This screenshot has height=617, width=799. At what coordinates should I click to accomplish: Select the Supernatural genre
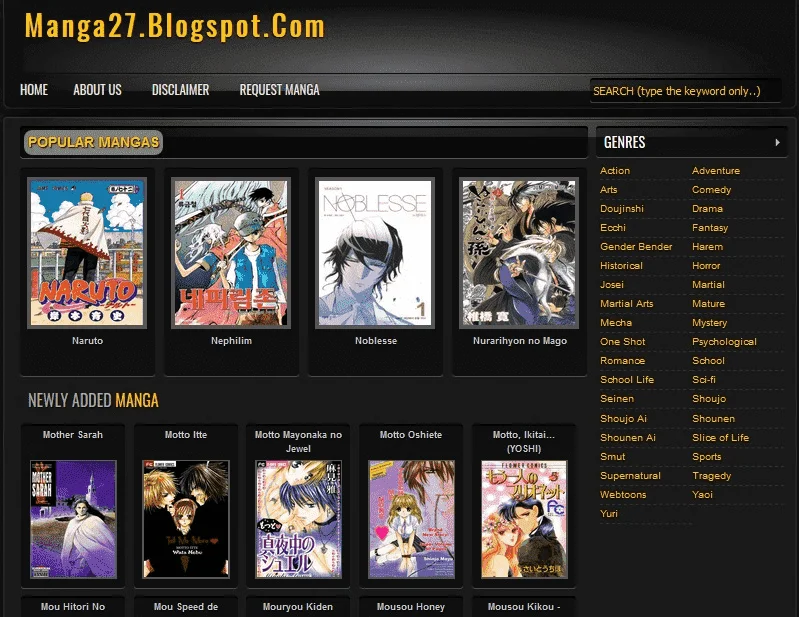coord(630,476)
